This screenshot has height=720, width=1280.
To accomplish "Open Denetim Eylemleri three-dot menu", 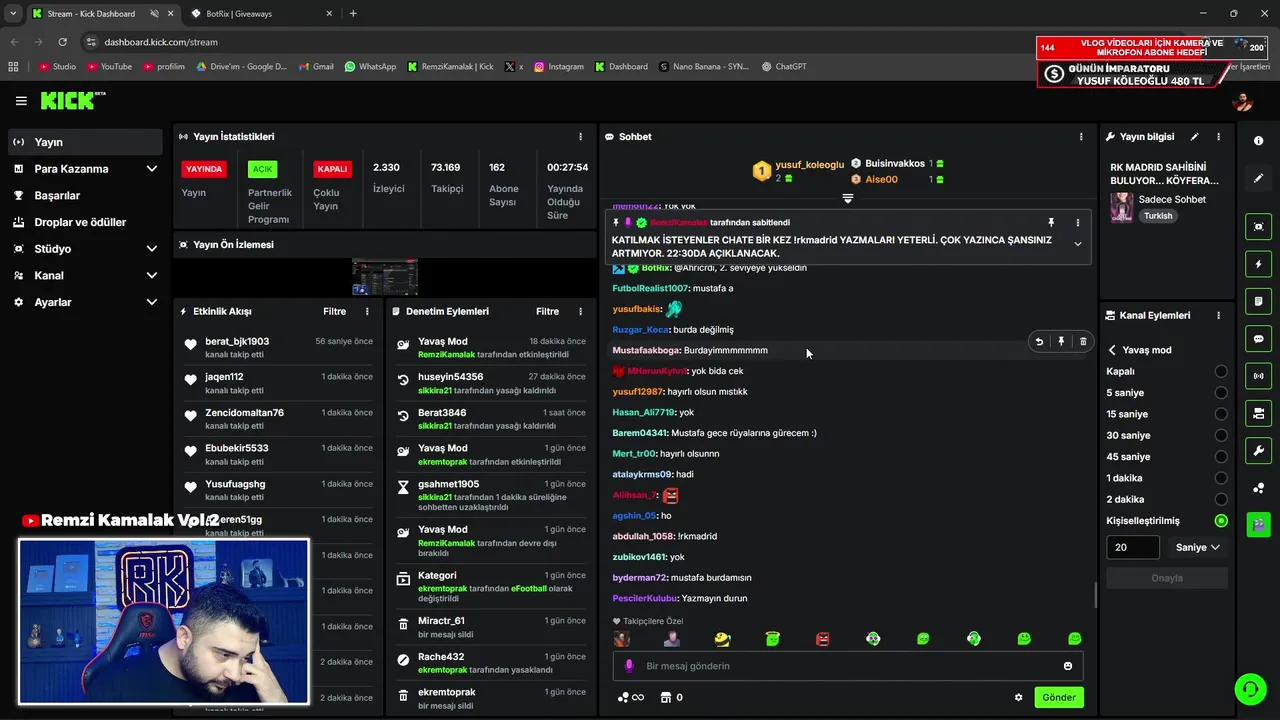I will coord(580,311).
